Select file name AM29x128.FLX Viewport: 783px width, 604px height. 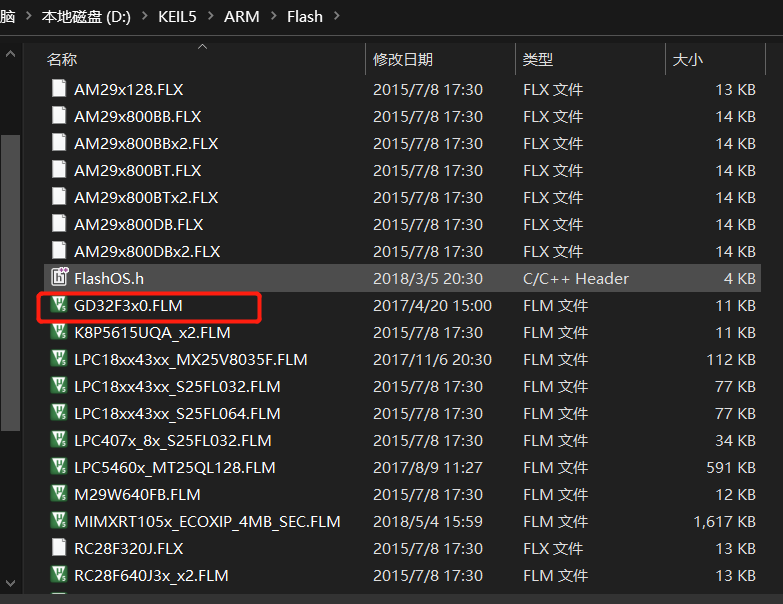point(129,89)
